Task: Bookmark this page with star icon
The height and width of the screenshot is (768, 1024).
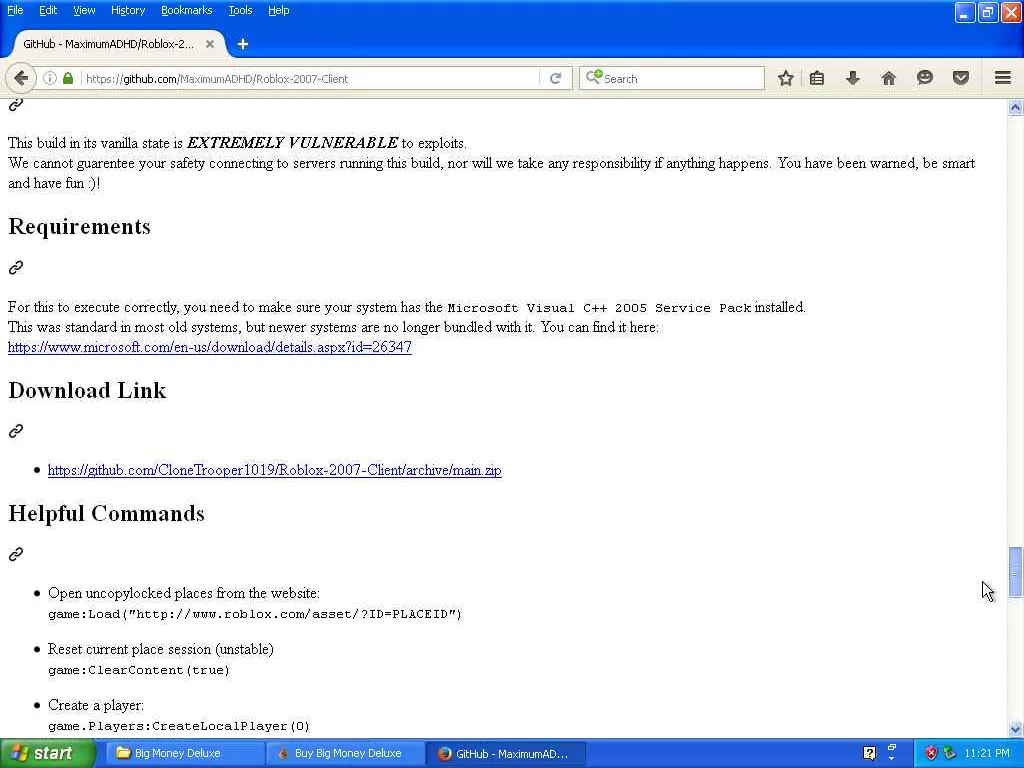Action: point(786,78)
